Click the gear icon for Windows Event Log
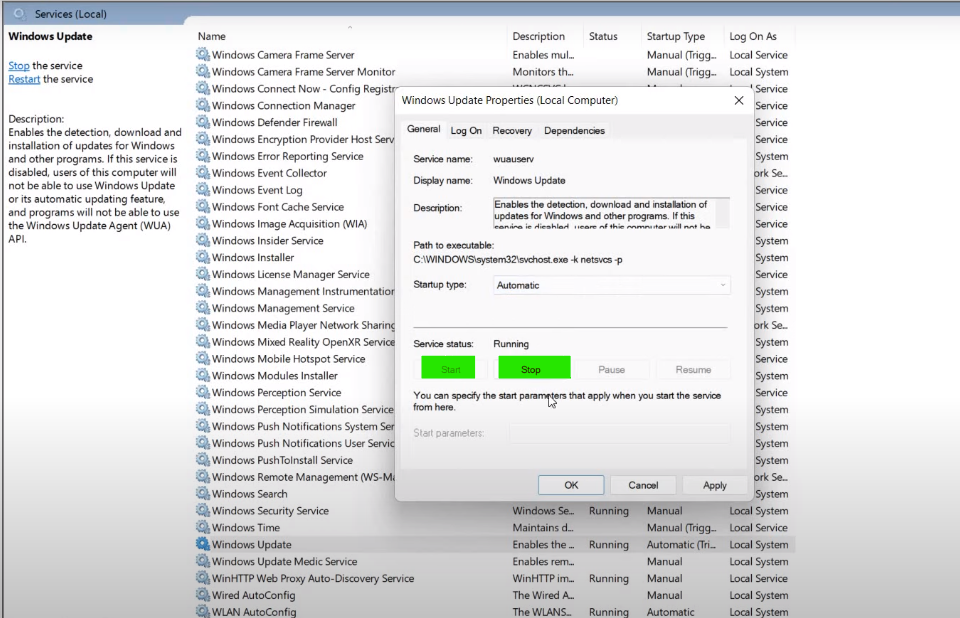This screenshot has width=960, height=618. (202, 190)
